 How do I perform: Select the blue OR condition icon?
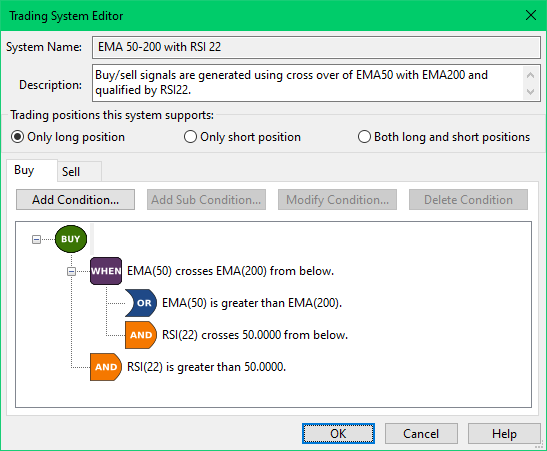[141, 303]
